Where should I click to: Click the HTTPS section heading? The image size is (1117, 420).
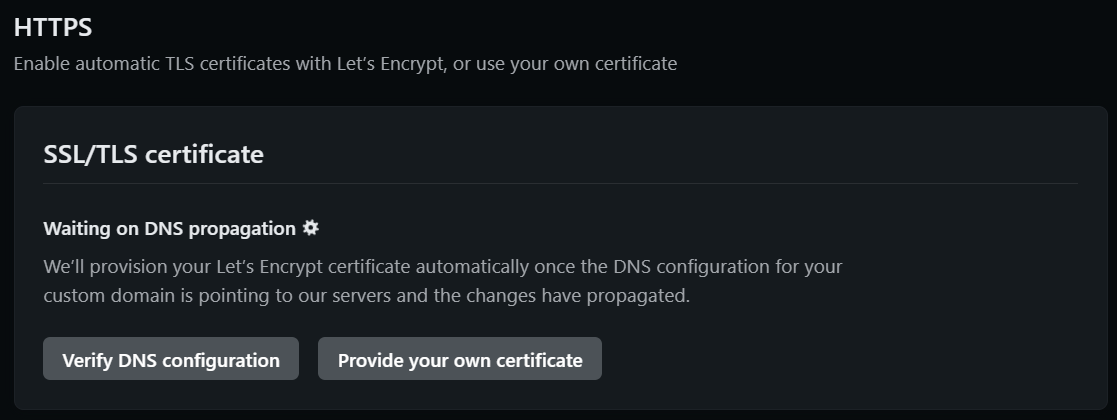click(x=53, y=28)
